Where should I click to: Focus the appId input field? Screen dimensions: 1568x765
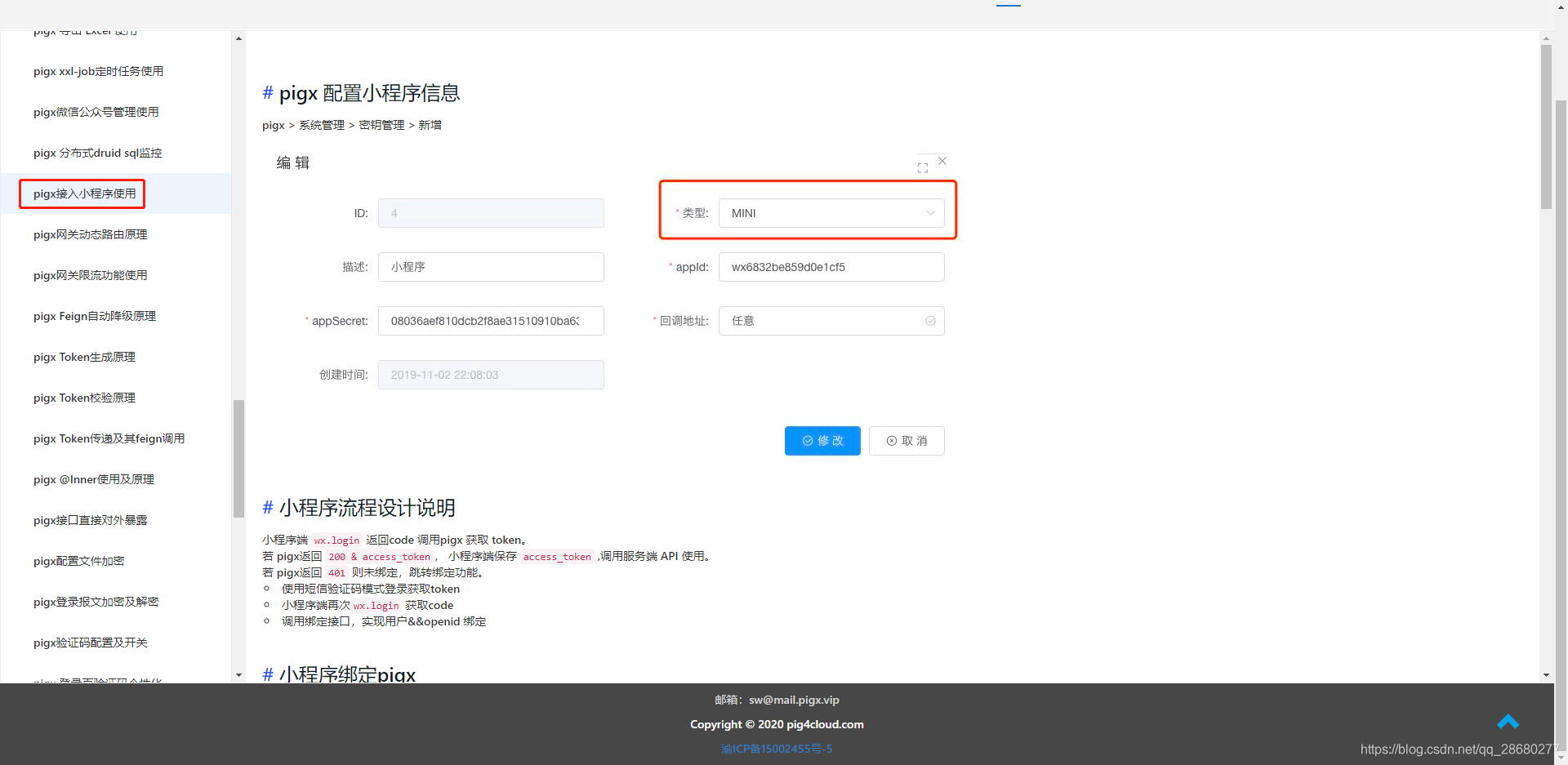click(831, 267)
